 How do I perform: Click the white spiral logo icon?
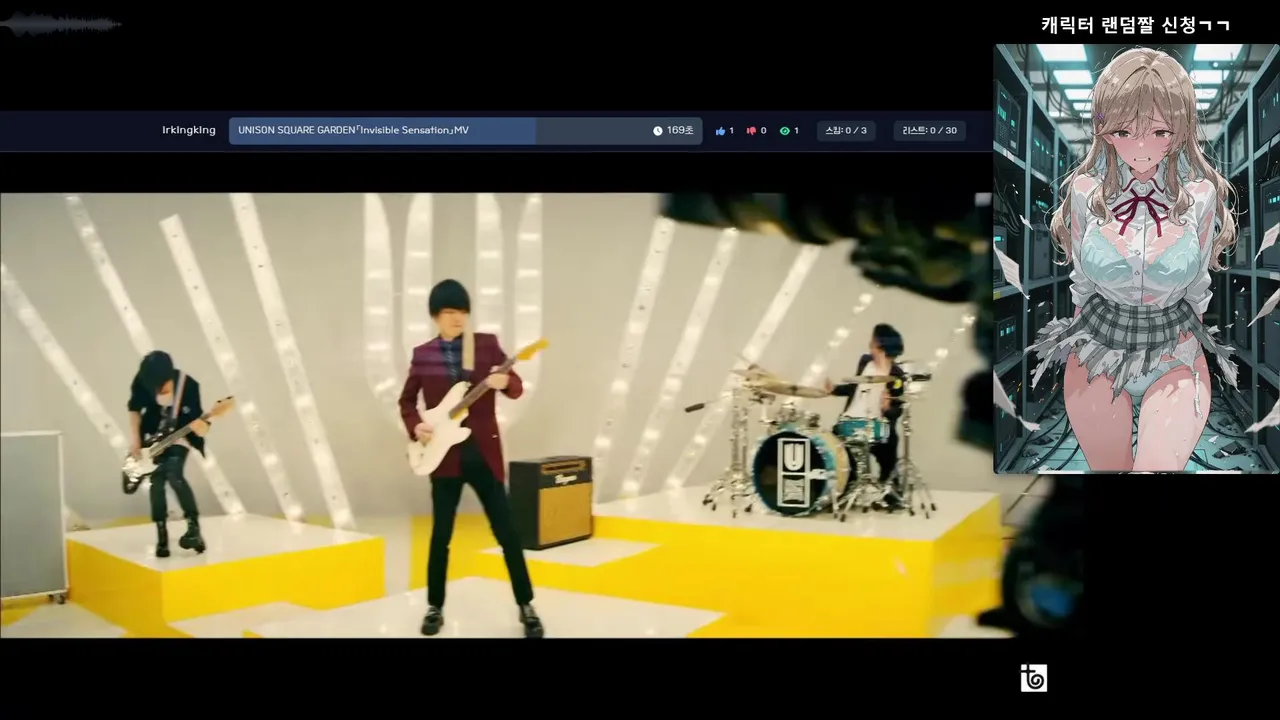point(1033,678)
